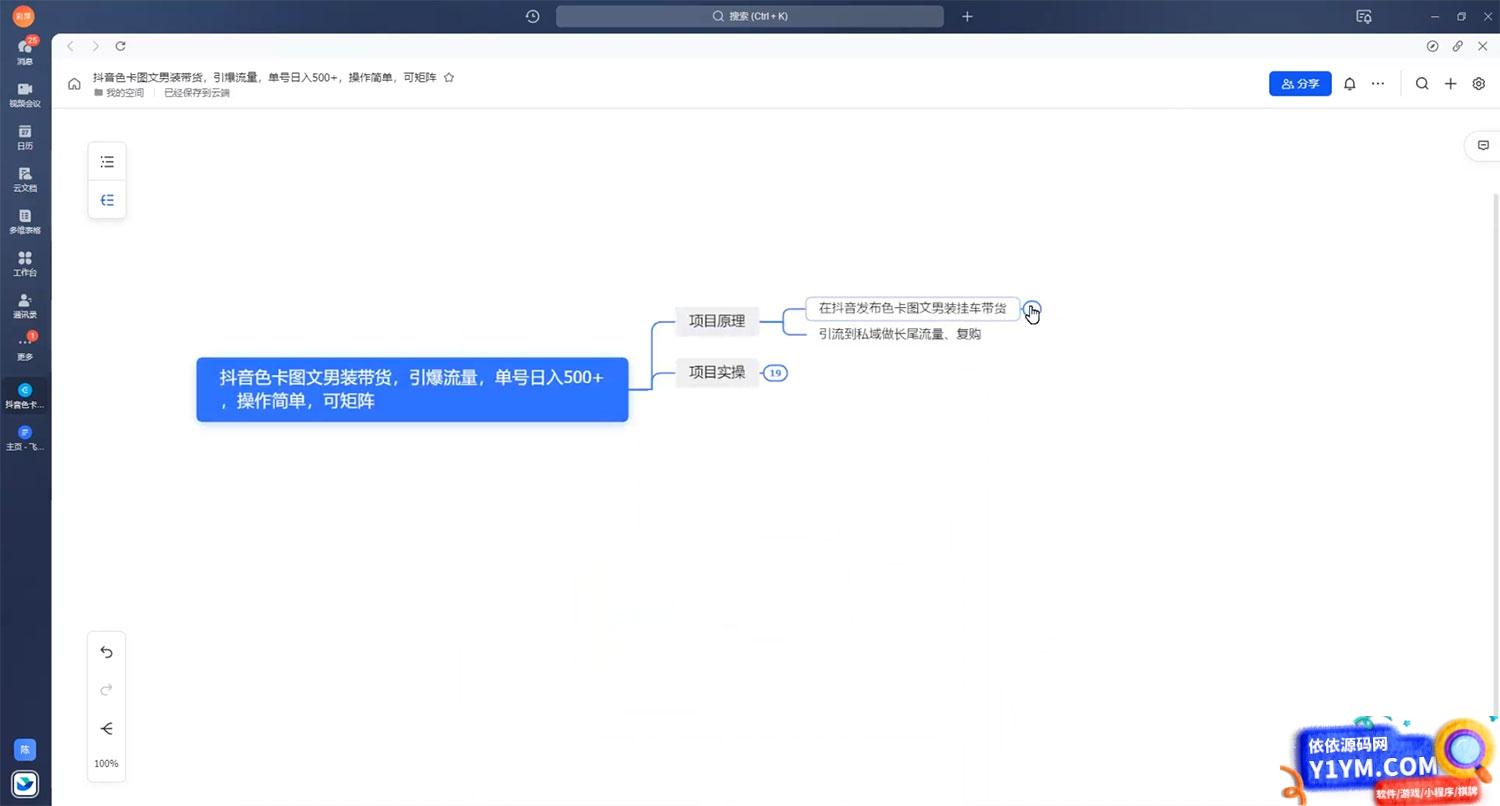Screen dimensions: 1500x806
Task: Select the 项目实操 node
Action: coord(717,372)
